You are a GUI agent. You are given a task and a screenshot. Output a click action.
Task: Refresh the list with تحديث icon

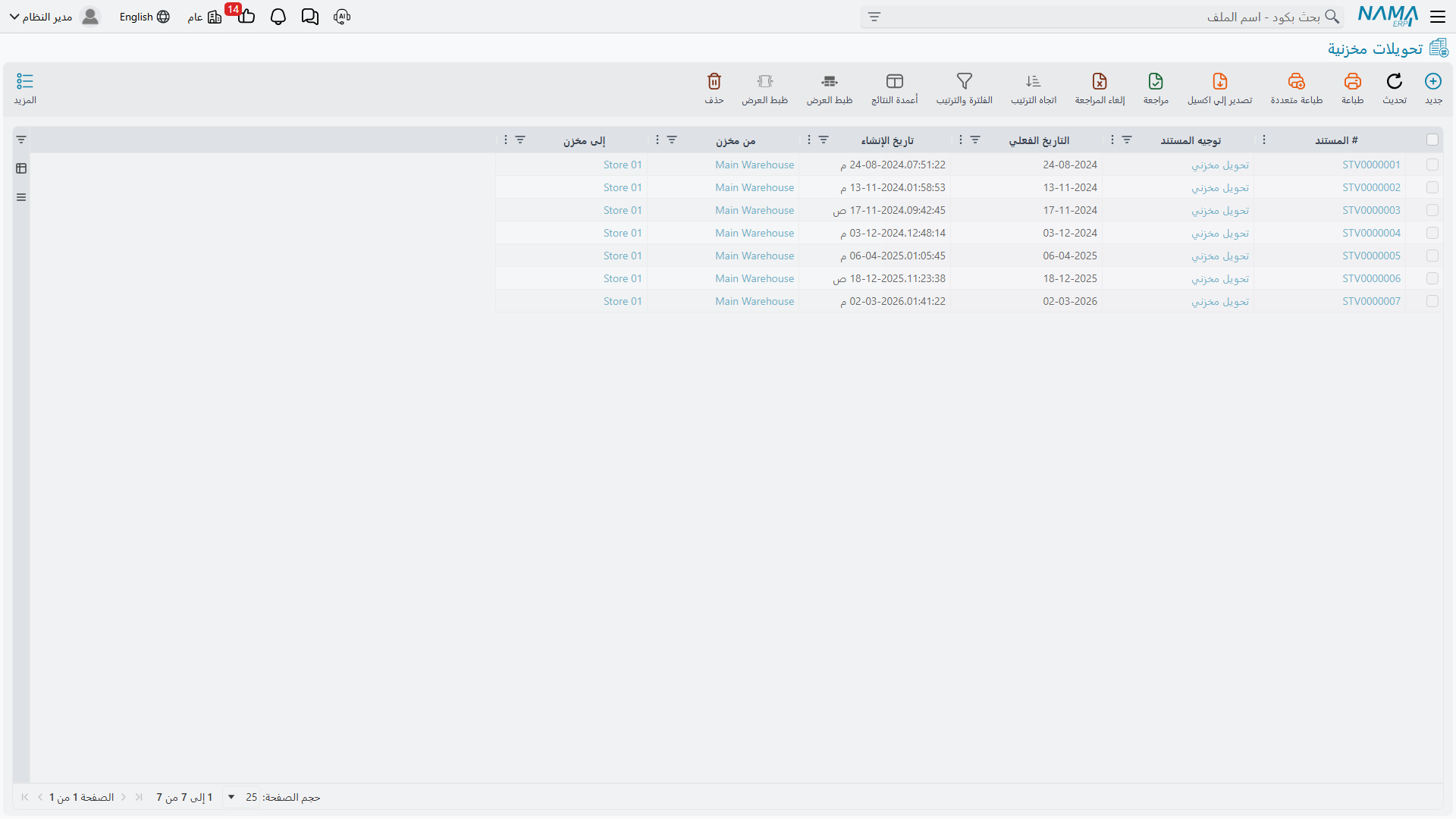[1394, 81]
